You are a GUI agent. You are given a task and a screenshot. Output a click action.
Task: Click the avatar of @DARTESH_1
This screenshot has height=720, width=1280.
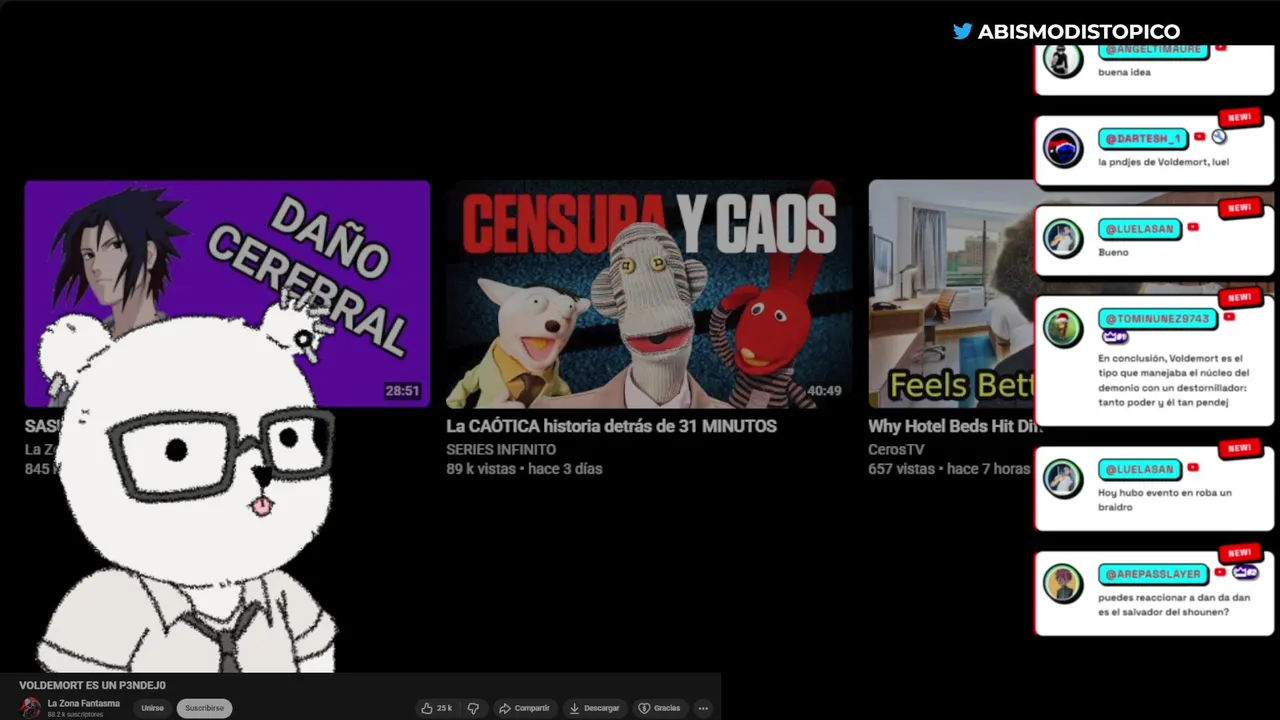1063,148
